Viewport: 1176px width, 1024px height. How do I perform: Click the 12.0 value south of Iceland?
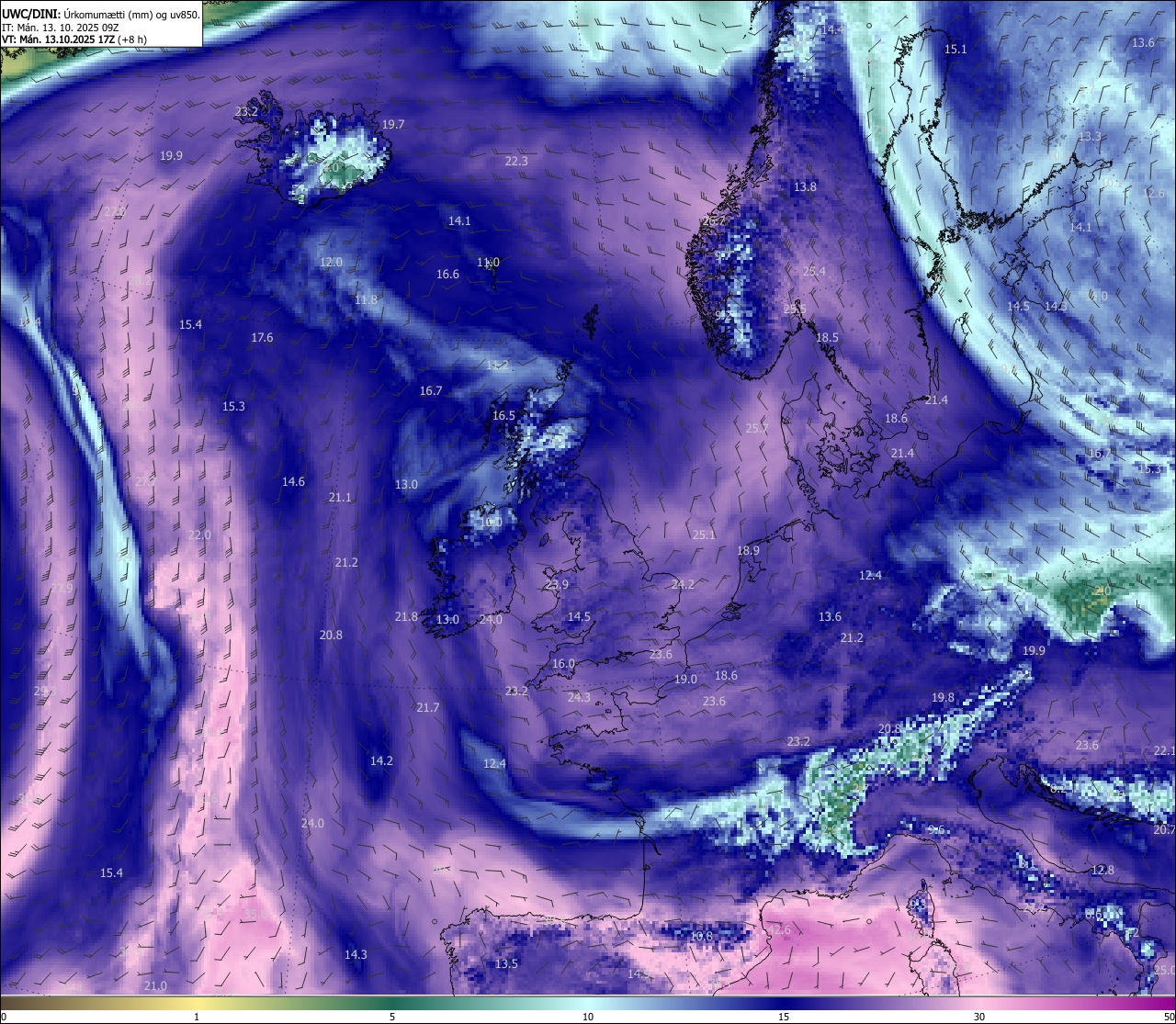coord(331,262)
